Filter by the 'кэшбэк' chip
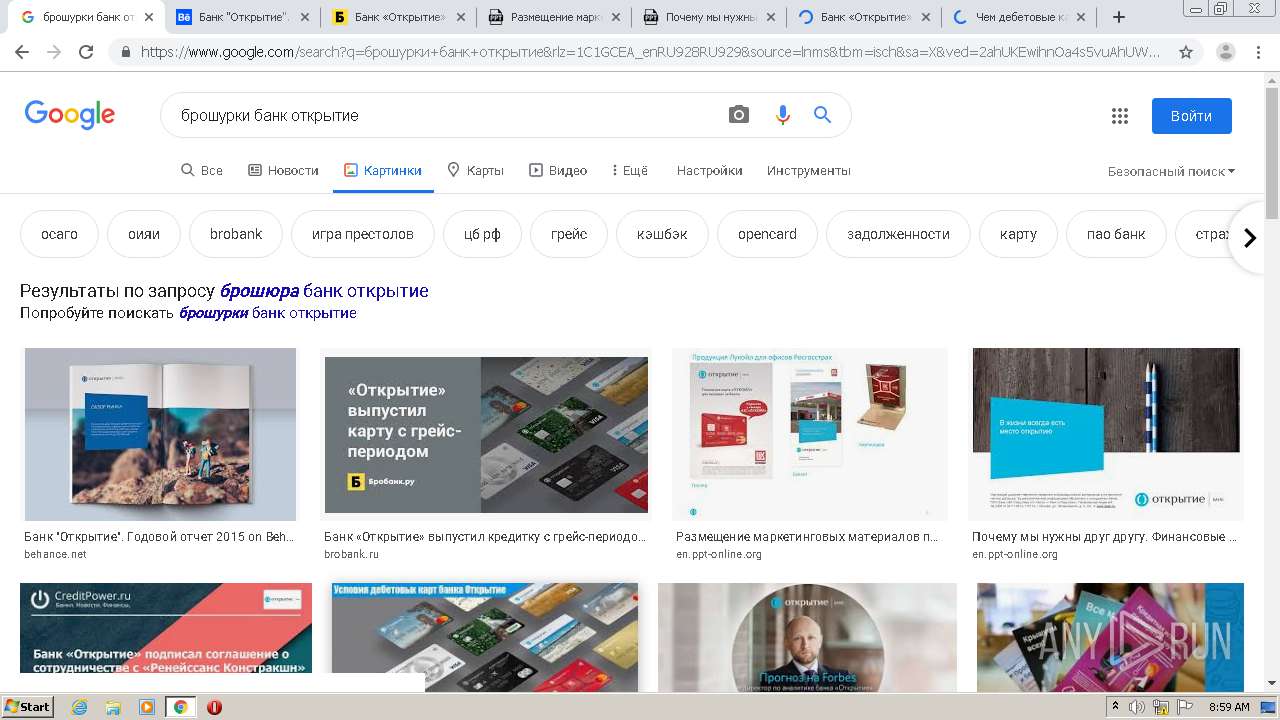Screen dimensions: 1280x720 662,234
